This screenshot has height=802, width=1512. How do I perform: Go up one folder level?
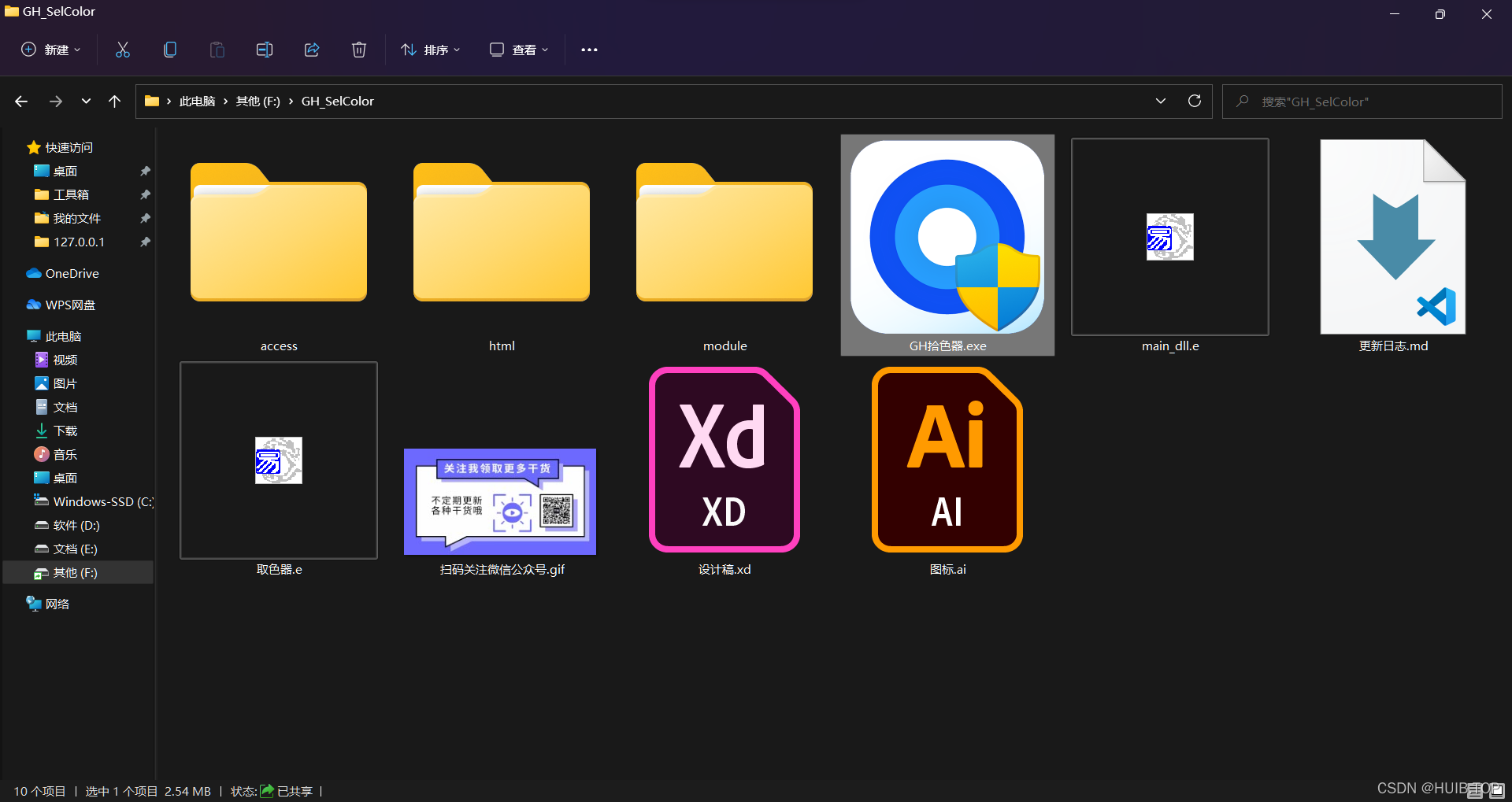click(x=115, y=102)
